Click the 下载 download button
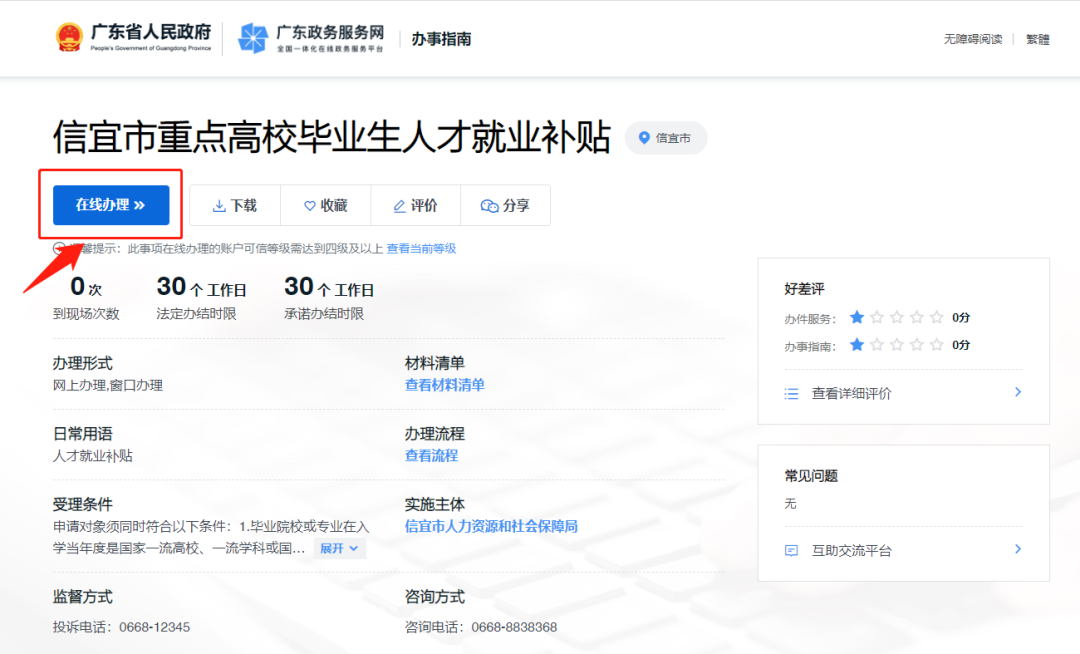 [x=235, y=205]
